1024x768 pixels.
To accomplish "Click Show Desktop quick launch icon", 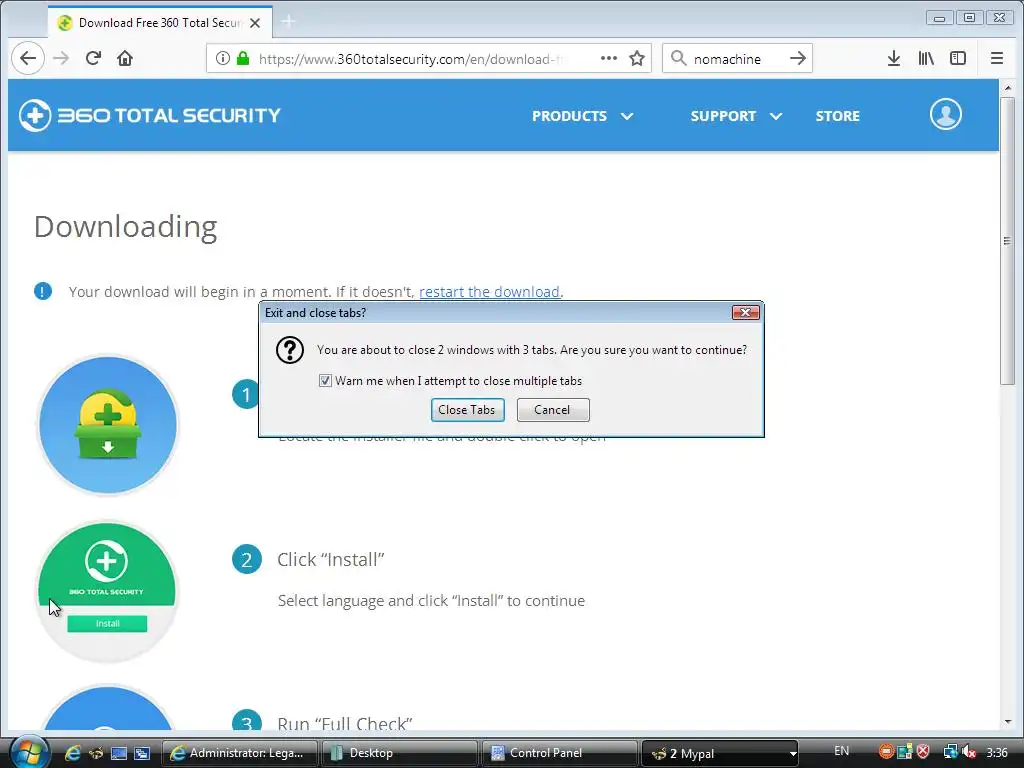I will 119,753.
